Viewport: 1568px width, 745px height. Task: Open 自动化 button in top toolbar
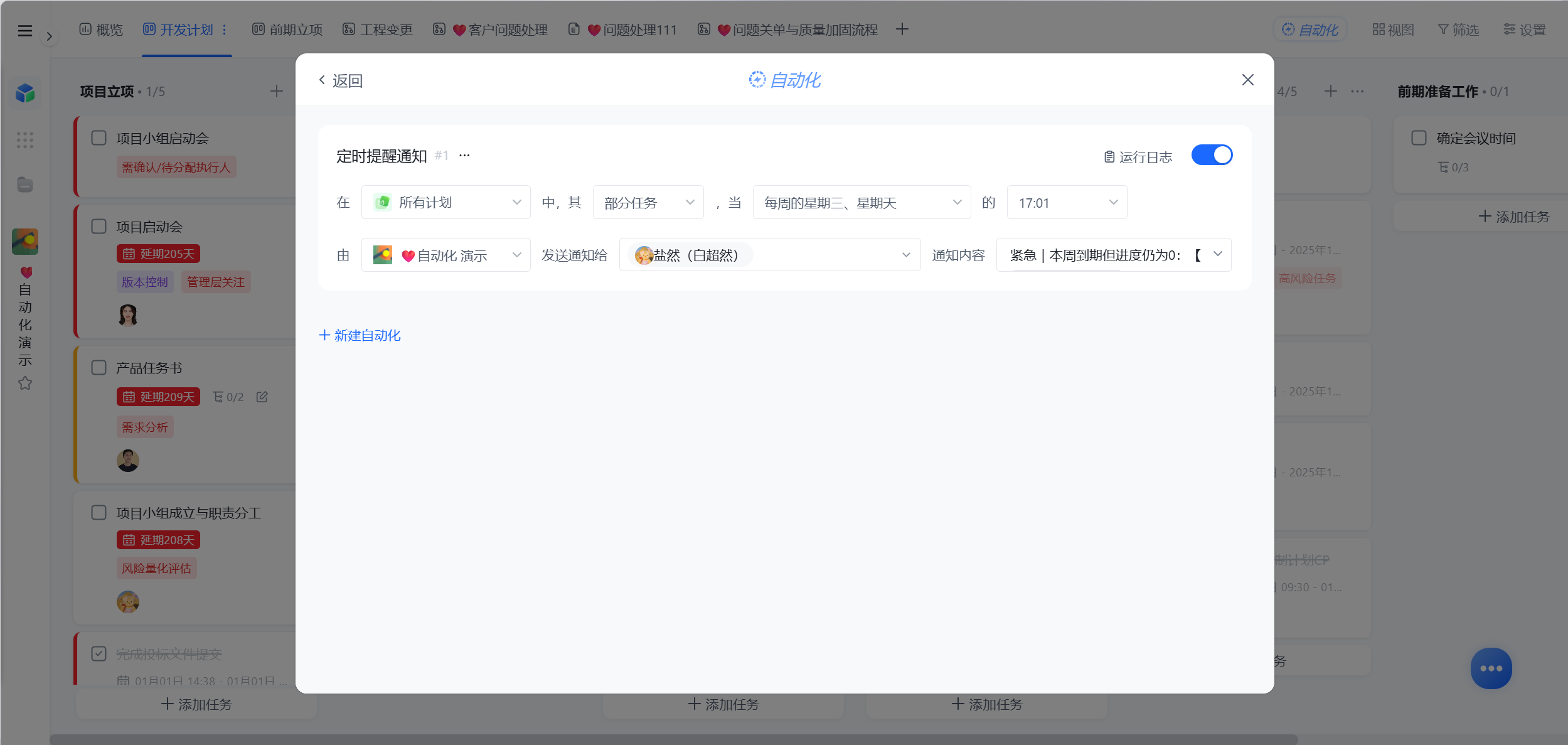click(1310, 29)
